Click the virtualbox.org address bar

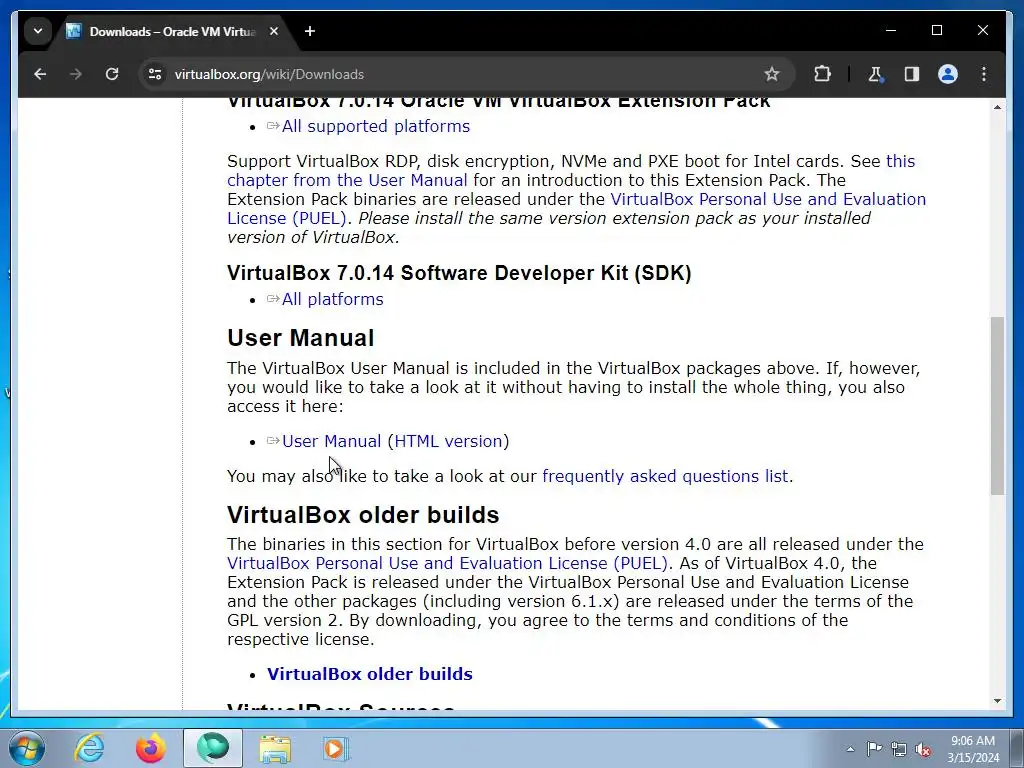(457, 74)
